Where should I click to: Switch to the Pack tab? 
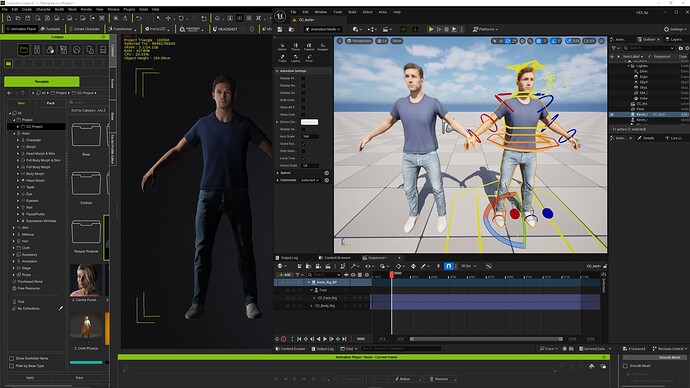click(x=51, y=103)
